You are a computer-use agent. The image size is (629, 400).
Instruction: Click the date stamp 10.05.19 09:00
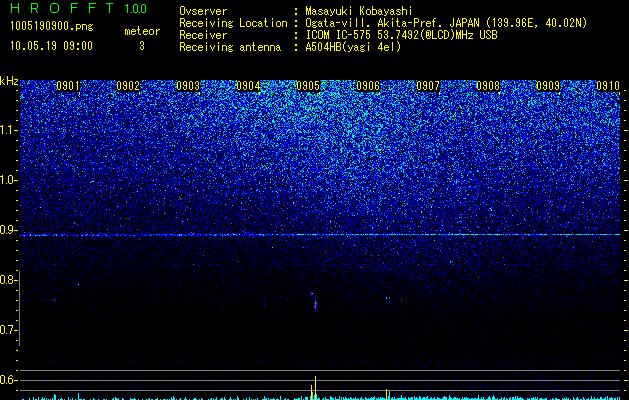pos(51,46)
